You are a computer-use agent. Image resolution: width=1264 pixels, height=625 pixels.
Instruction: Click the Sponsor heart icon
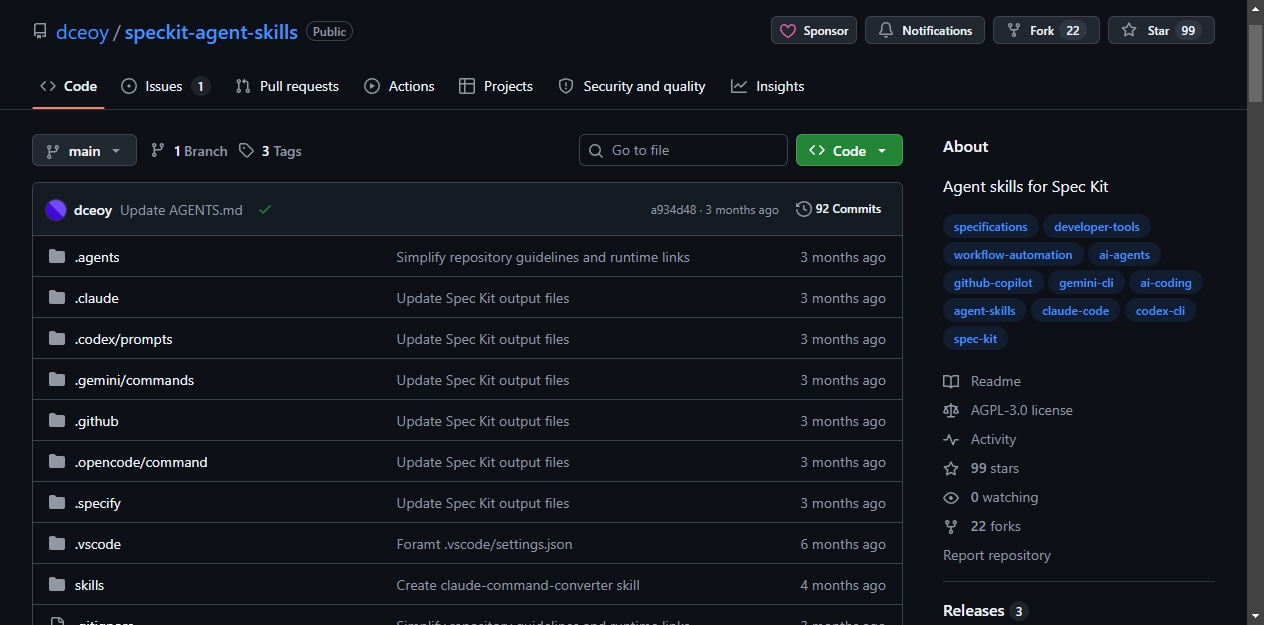tap(788, 31)
